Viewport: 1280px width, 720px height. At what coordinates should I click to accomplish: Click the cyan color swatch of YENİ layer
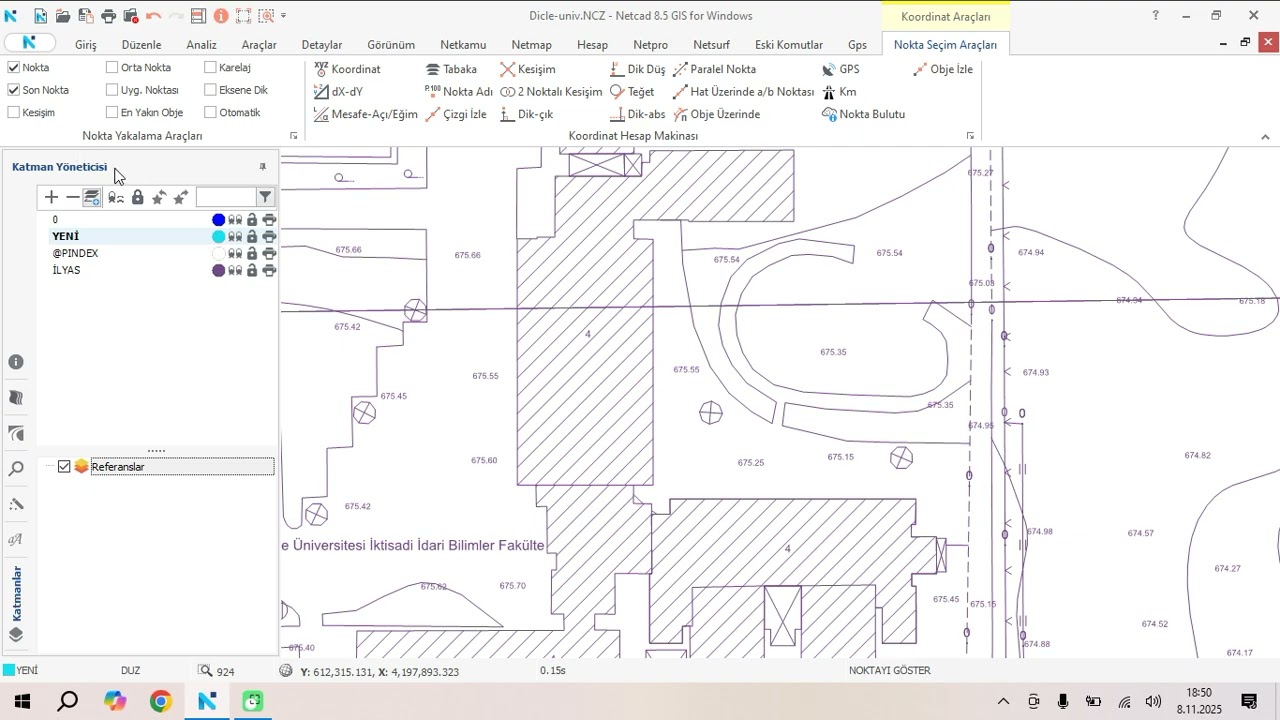pos(219,237)
